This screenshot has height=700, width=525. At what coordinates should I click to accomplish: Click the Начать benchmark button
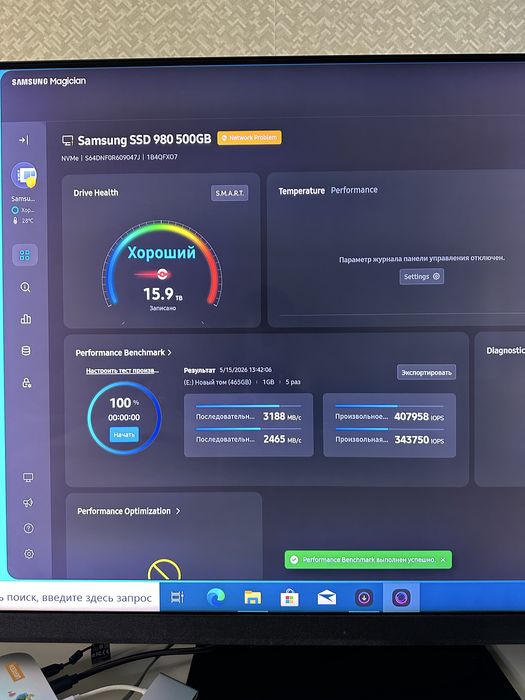tap(124, 434)
